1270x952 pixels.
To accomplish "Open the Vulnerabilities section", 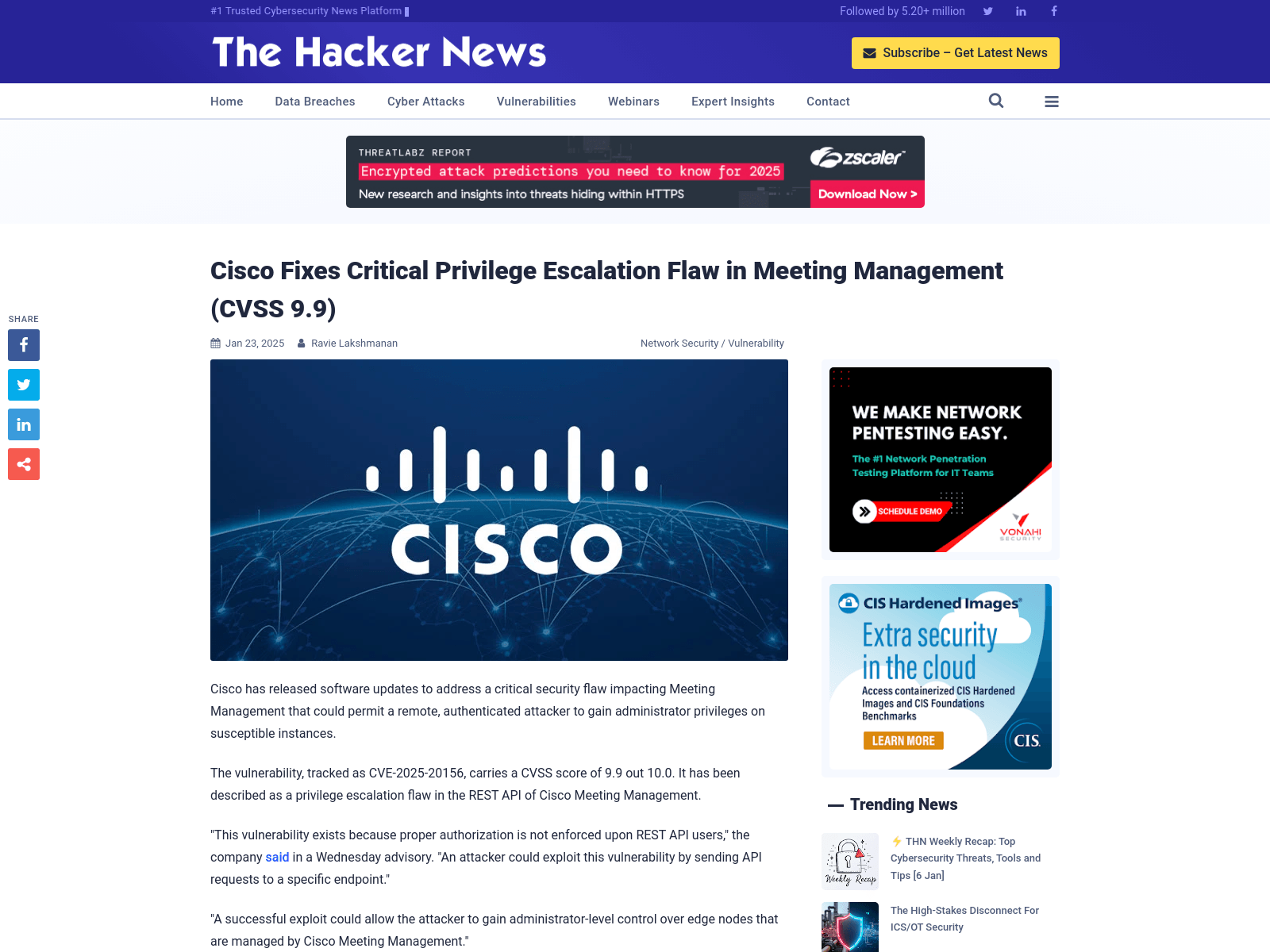I will tap(537, 102).
